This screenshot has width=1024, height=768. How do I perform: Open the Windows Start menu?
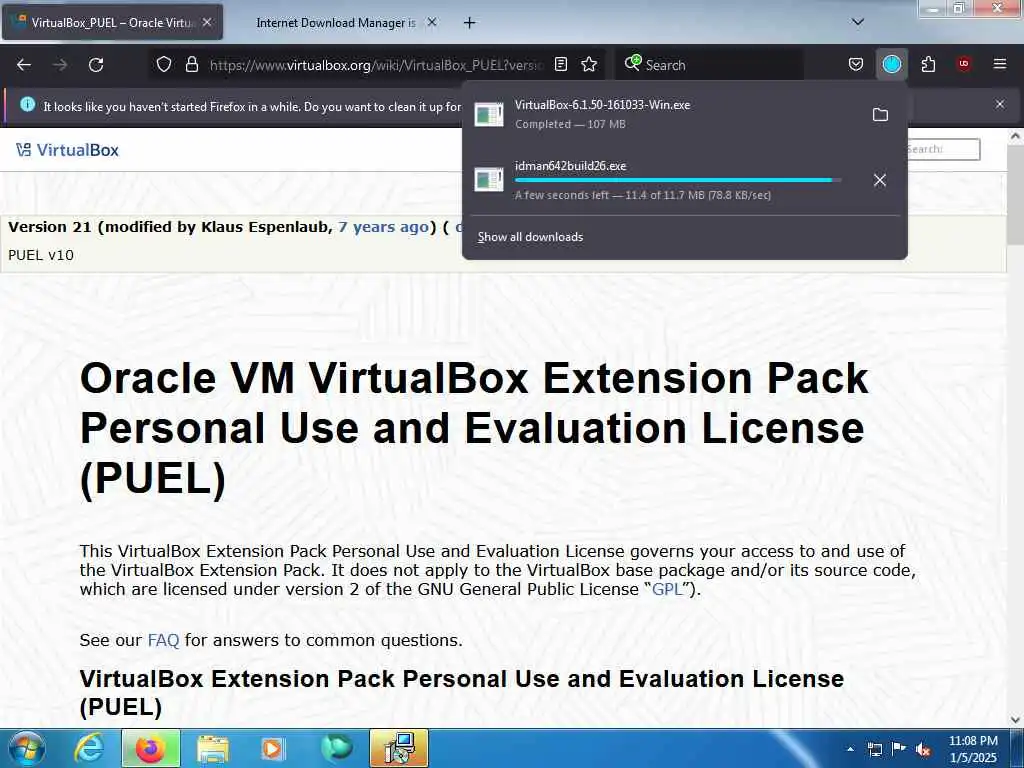[26, 748]
